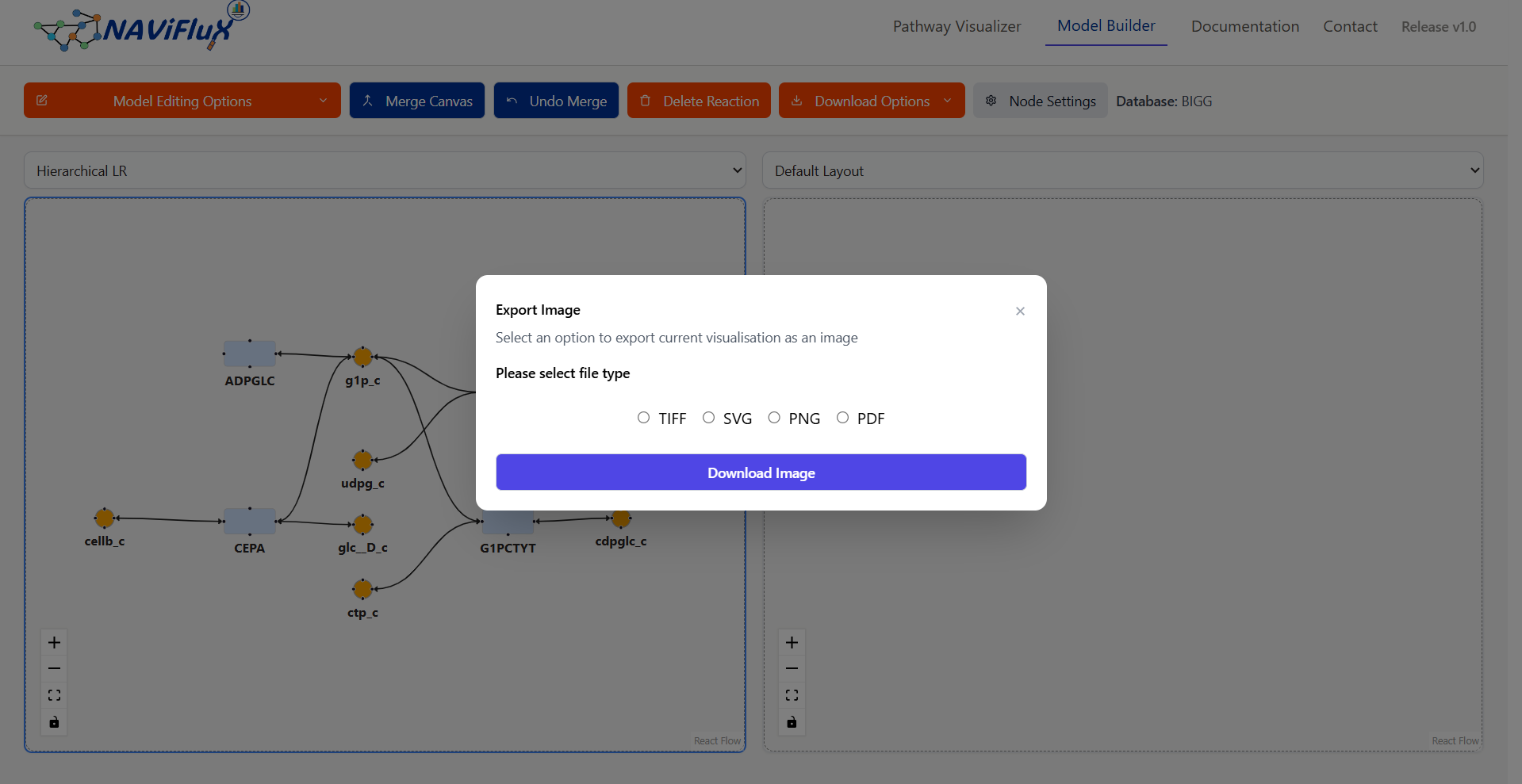The width and height of the screenshot is (1522, 784).
Task: Zoom in on the left canvas
Action: coord(53,642)
